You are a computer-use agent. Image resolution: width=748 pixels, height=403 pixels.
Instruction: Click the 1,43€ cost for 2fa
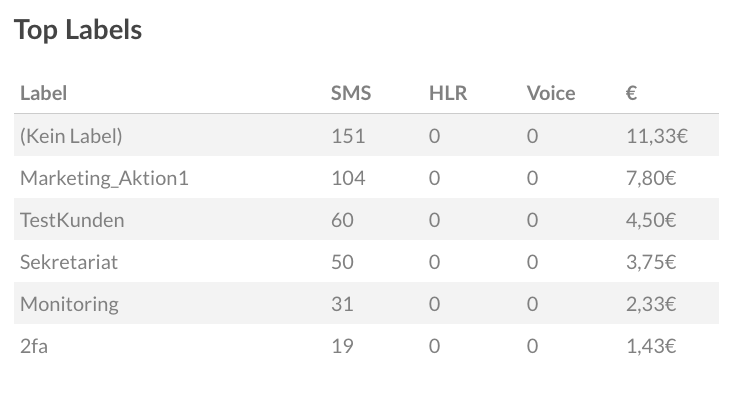(651, 346)
